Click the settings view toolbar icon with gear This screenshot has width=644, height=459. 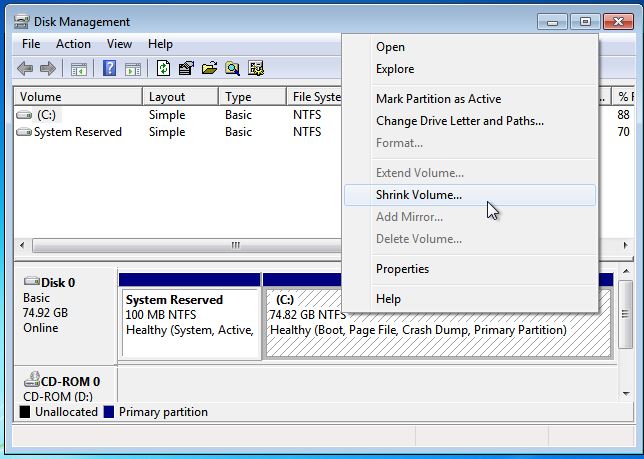(256, 68)
